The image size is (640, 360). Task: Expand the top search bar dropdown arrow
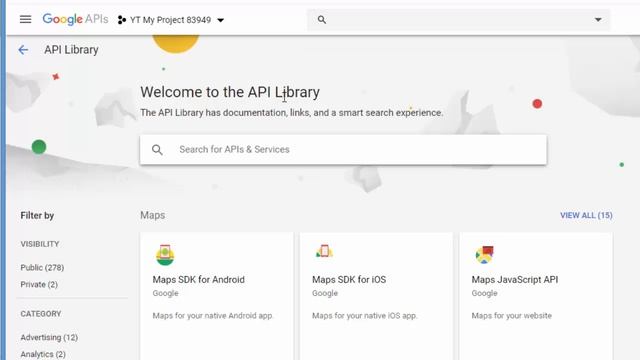pyautogui.click(x=598, y=20)
